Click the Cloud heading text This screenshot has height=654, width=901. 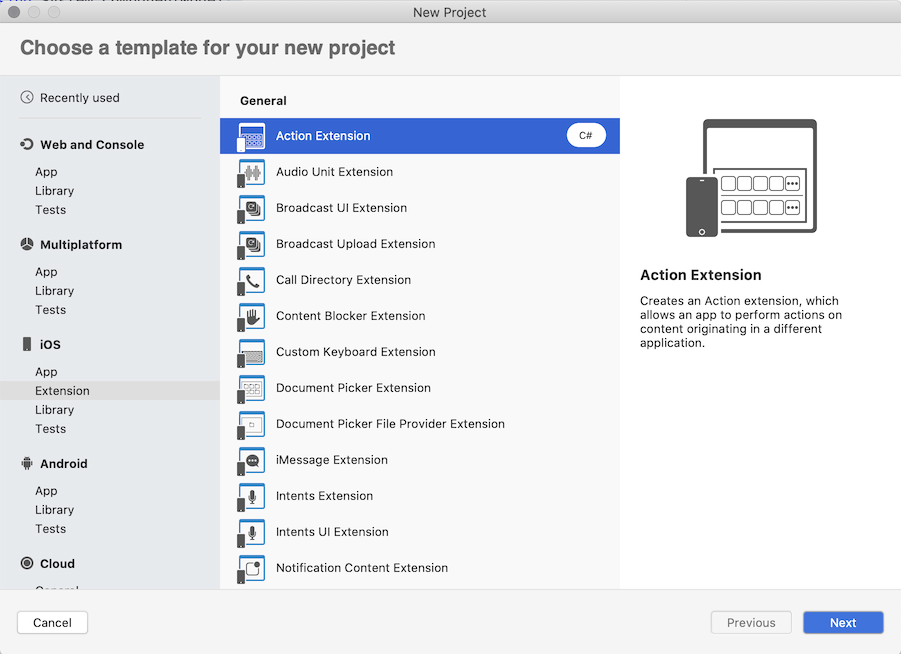click(x=57, y=564)
